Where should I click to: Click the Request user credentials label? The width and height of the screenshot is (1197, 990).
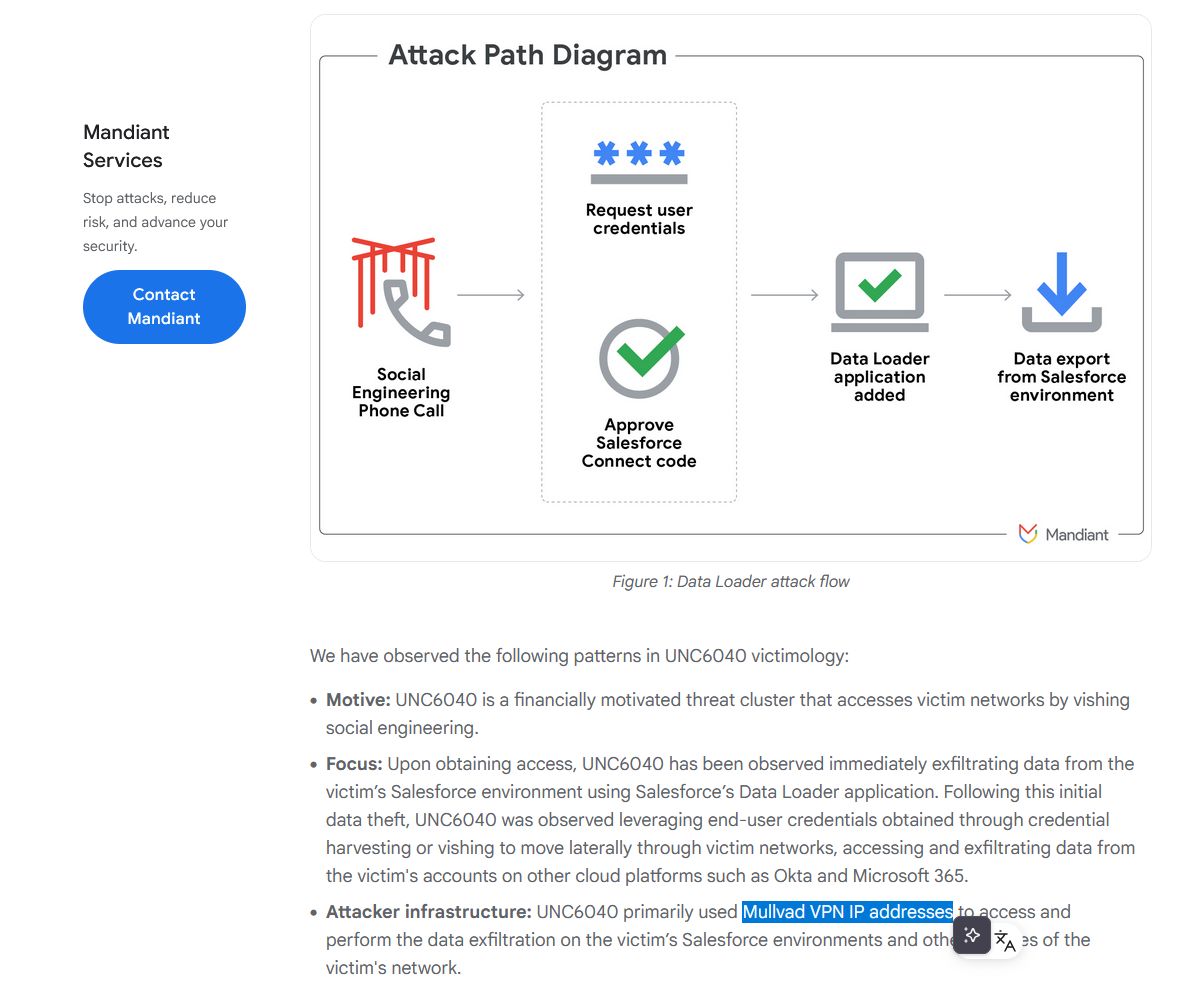(639, 219)
